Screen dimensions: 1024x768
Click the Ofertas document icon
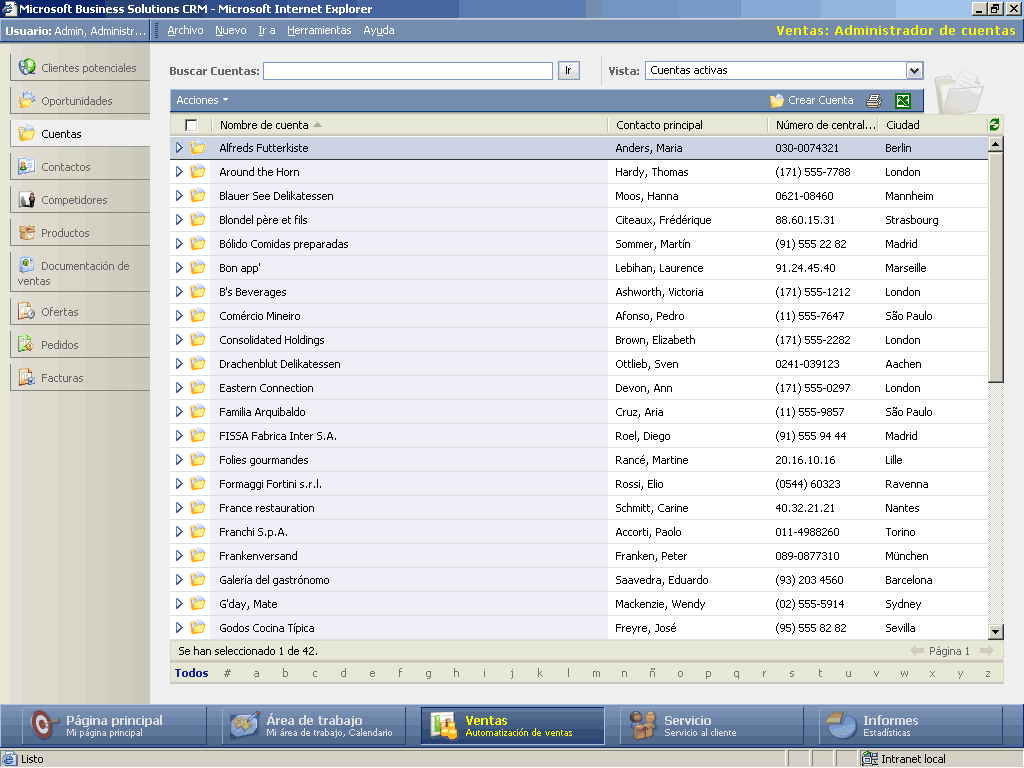tap(27, 312)
